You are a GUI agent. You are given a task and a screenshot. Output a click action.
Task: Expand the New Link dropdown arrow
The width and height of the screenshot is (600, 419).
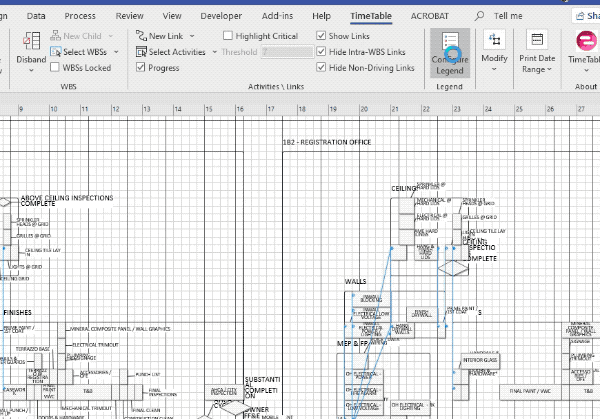[x=192, y=36]
